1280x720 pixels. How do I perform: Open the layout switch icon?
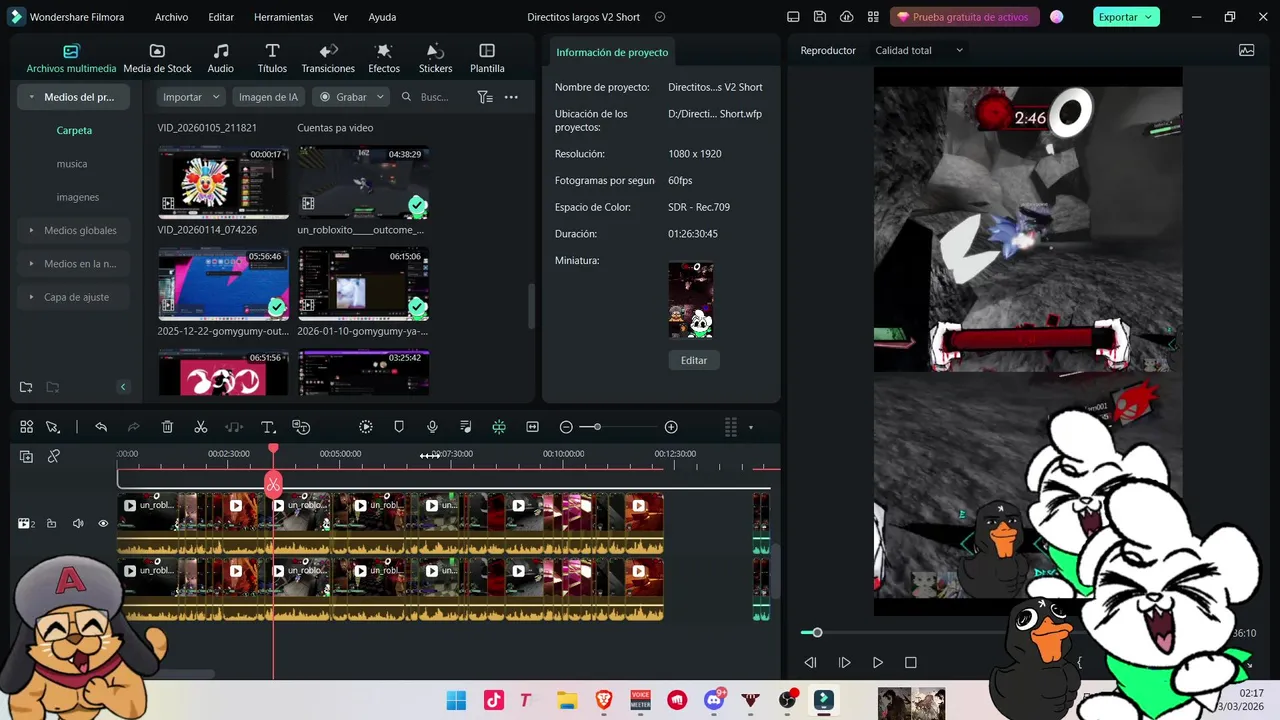[793, 17]
